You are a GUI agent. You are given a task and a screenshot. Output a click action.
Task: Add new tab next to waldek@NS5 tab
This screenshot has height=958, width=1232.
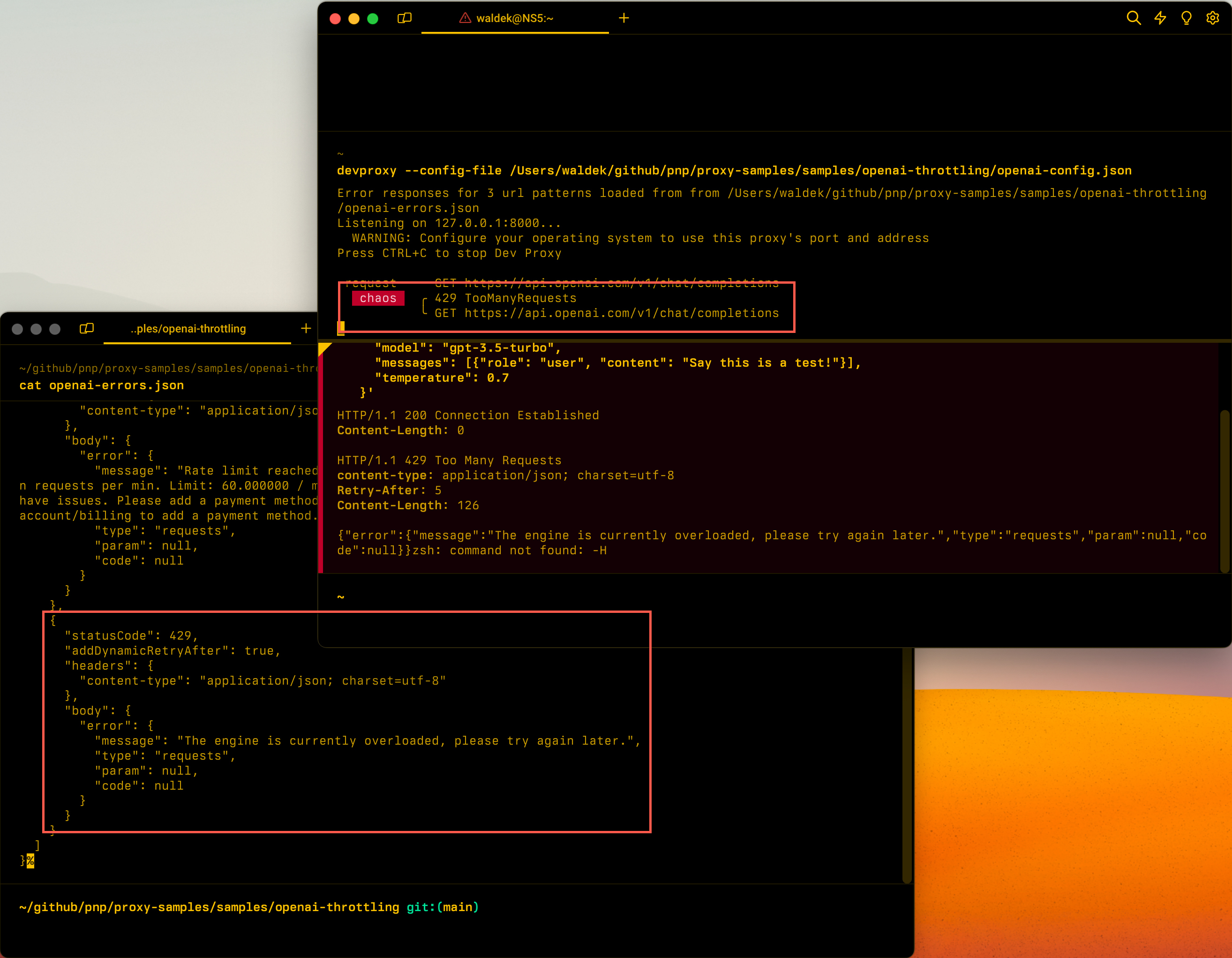[624, 18]
